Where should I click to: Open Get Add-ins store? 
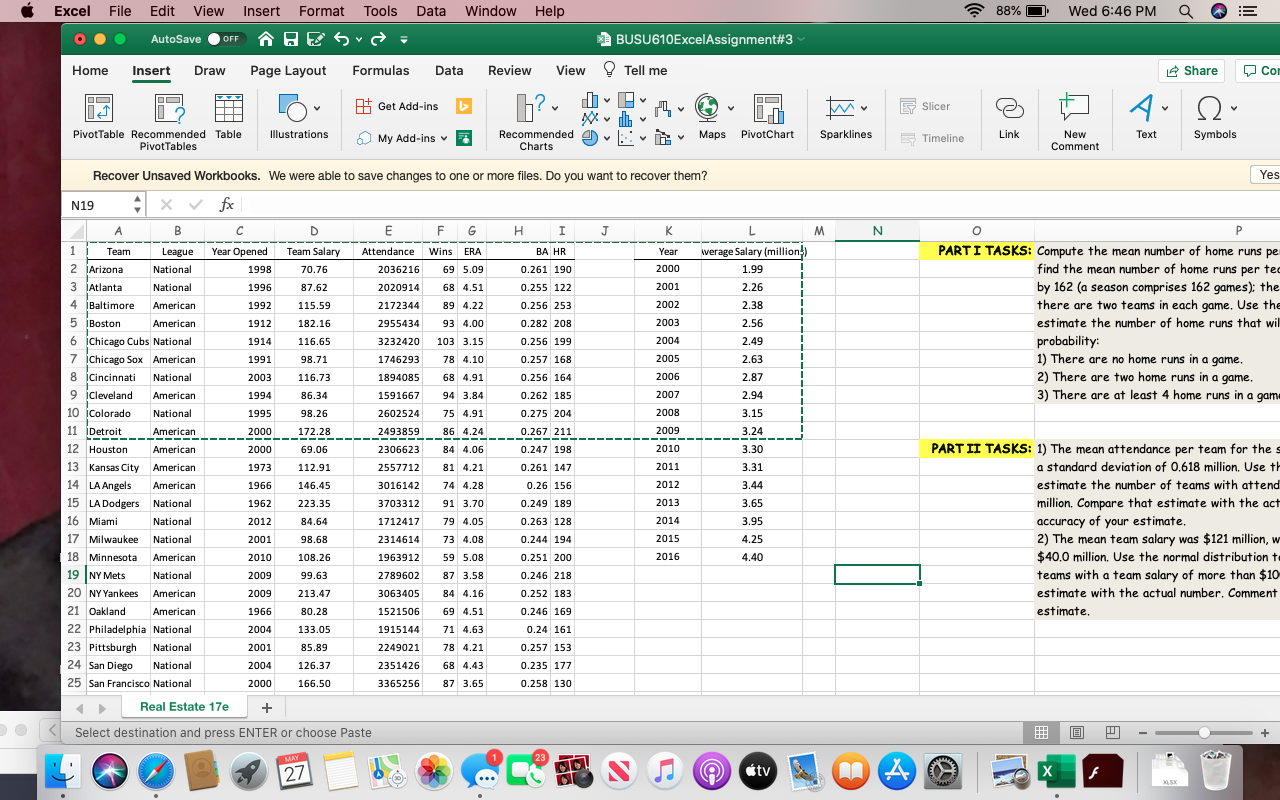[398, 106]
